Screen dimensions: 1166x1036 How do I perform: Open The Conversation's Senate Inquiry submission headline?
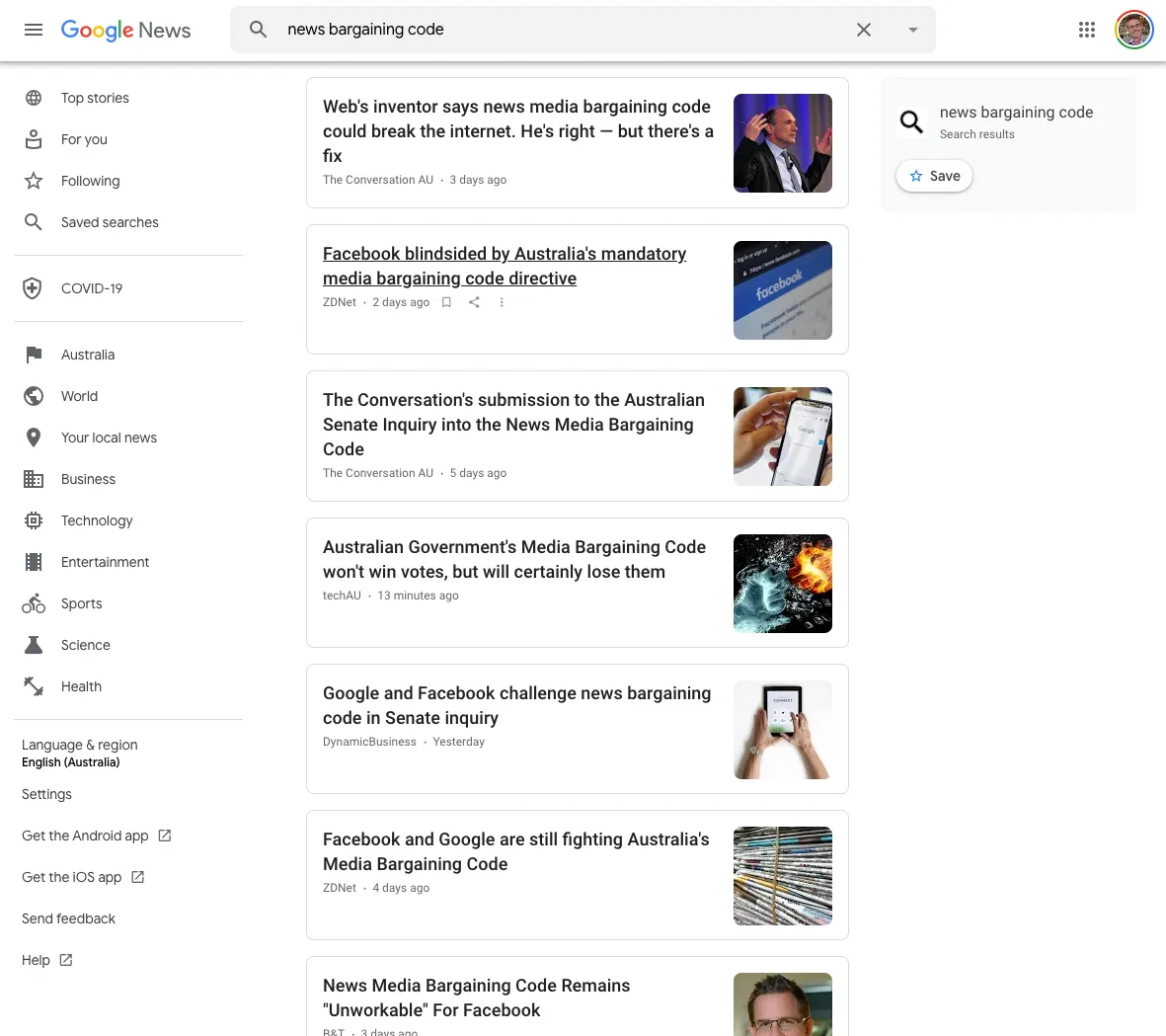[x=513, y=425]
